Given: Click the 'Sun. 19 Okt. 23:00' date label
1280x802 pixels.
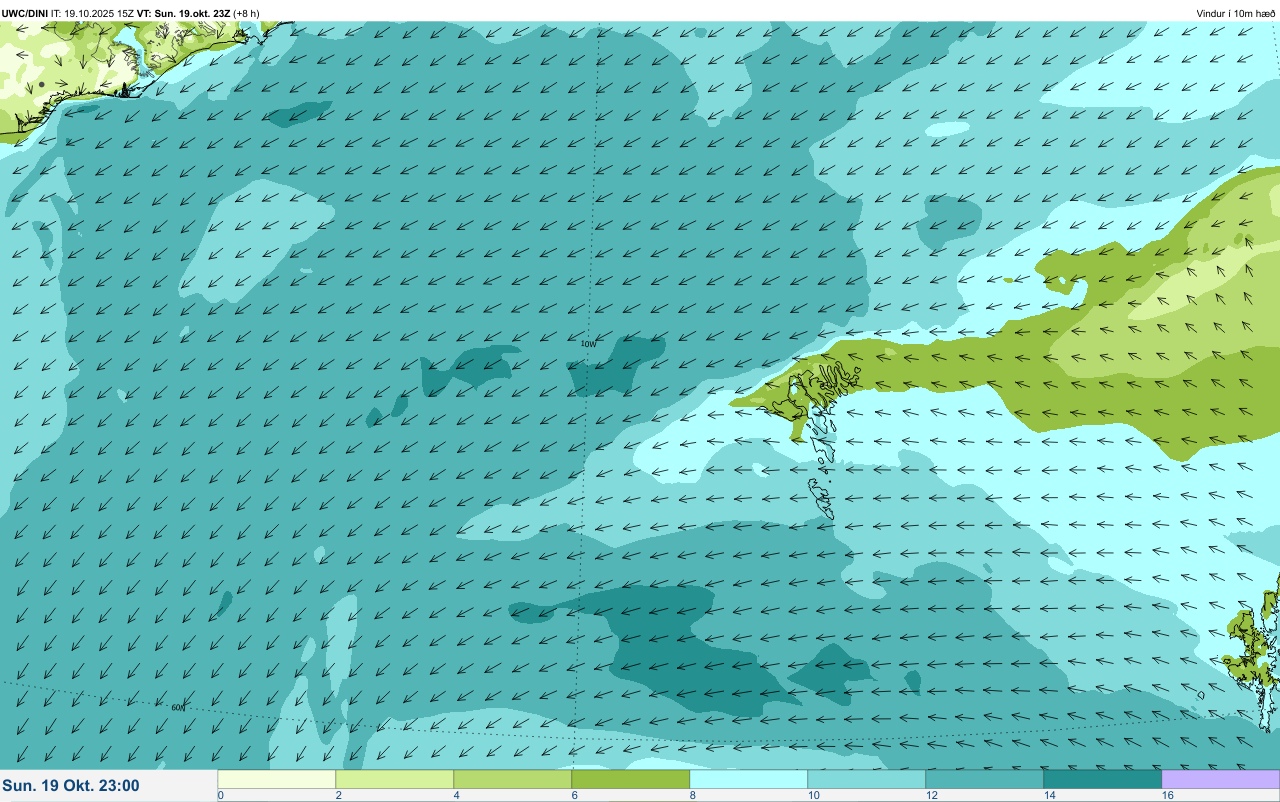Looking at the screenshot, I should (71, 786).
